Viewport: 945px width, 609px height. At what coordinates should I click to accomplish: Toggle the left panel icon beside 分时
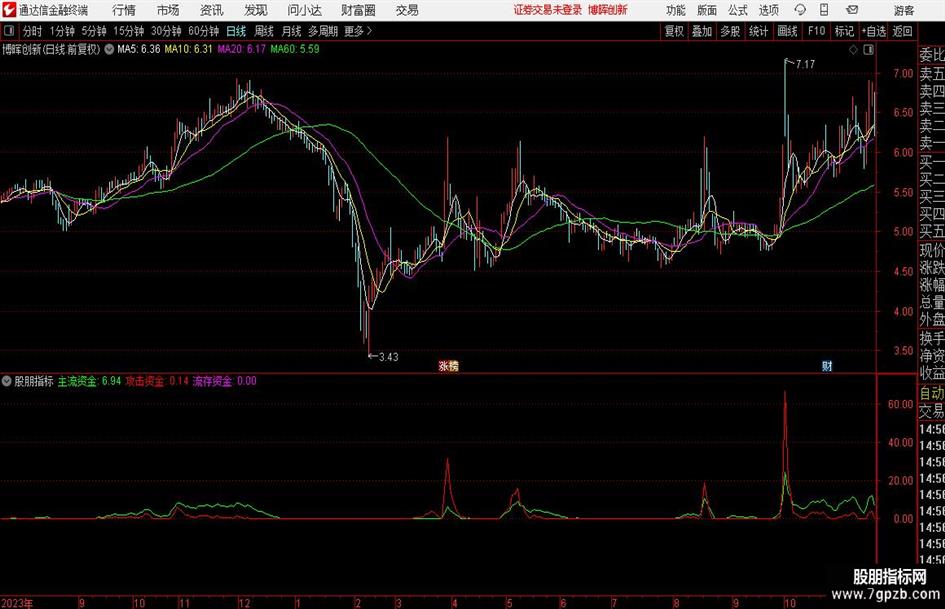pyautogui.click(x=9, y=31)
